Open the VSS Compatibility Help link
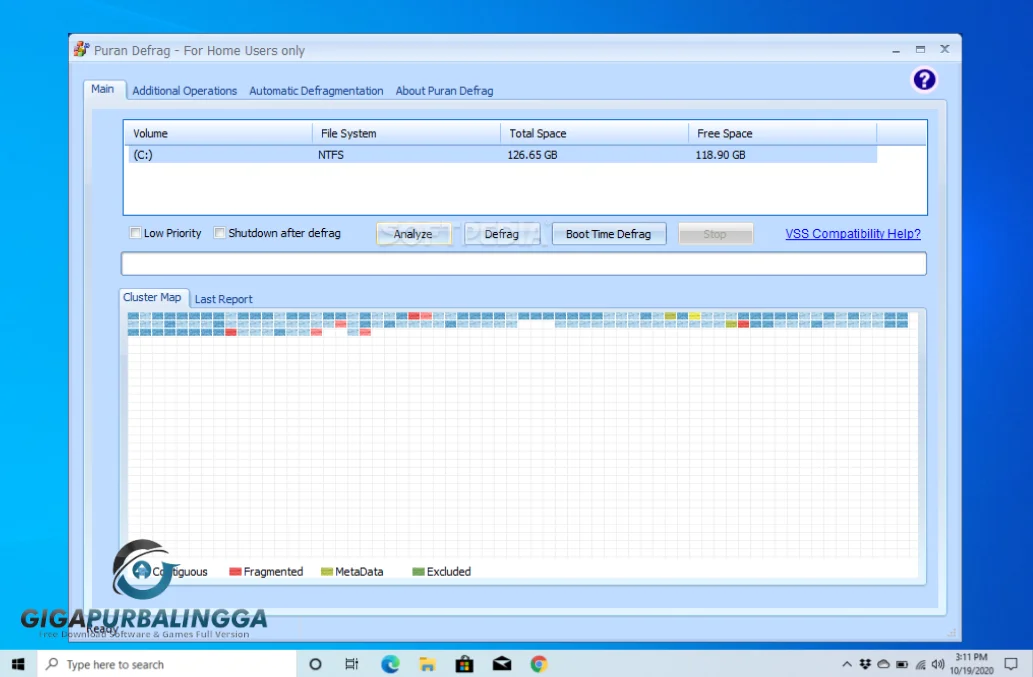 coord(851,233)
